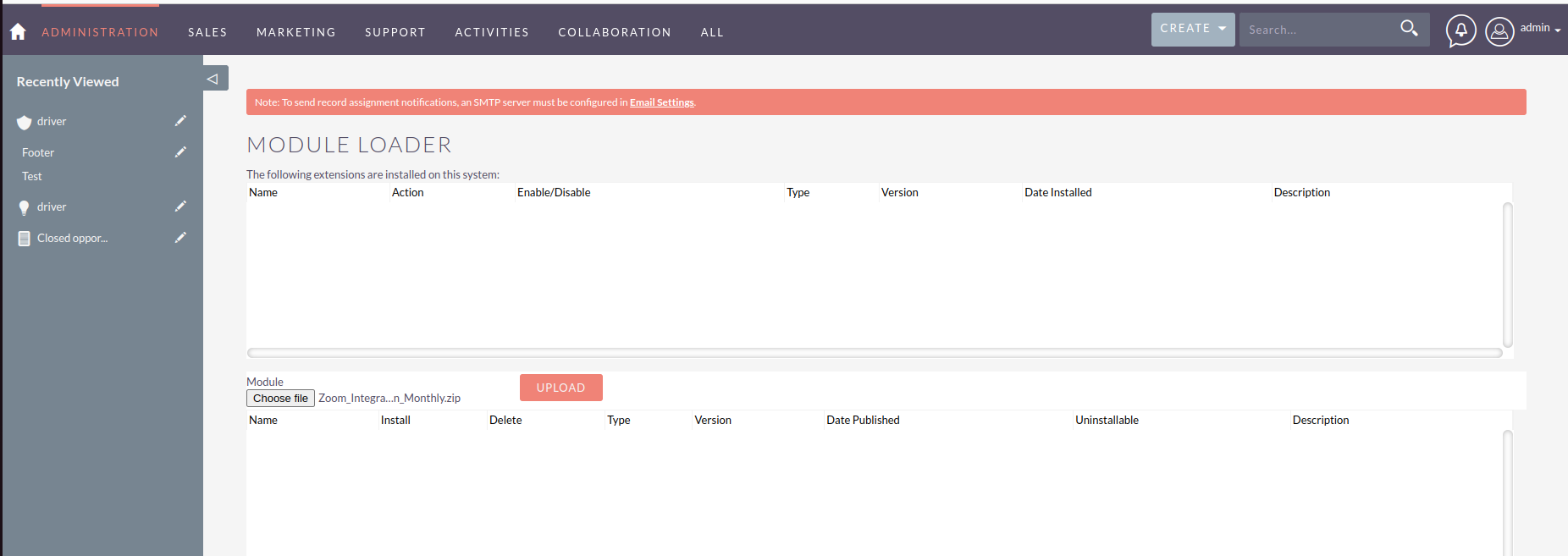The width and height of the screenshot is (1568, 556).
Task: Click Date Installed column header
Action: (x=1058, y=192)
